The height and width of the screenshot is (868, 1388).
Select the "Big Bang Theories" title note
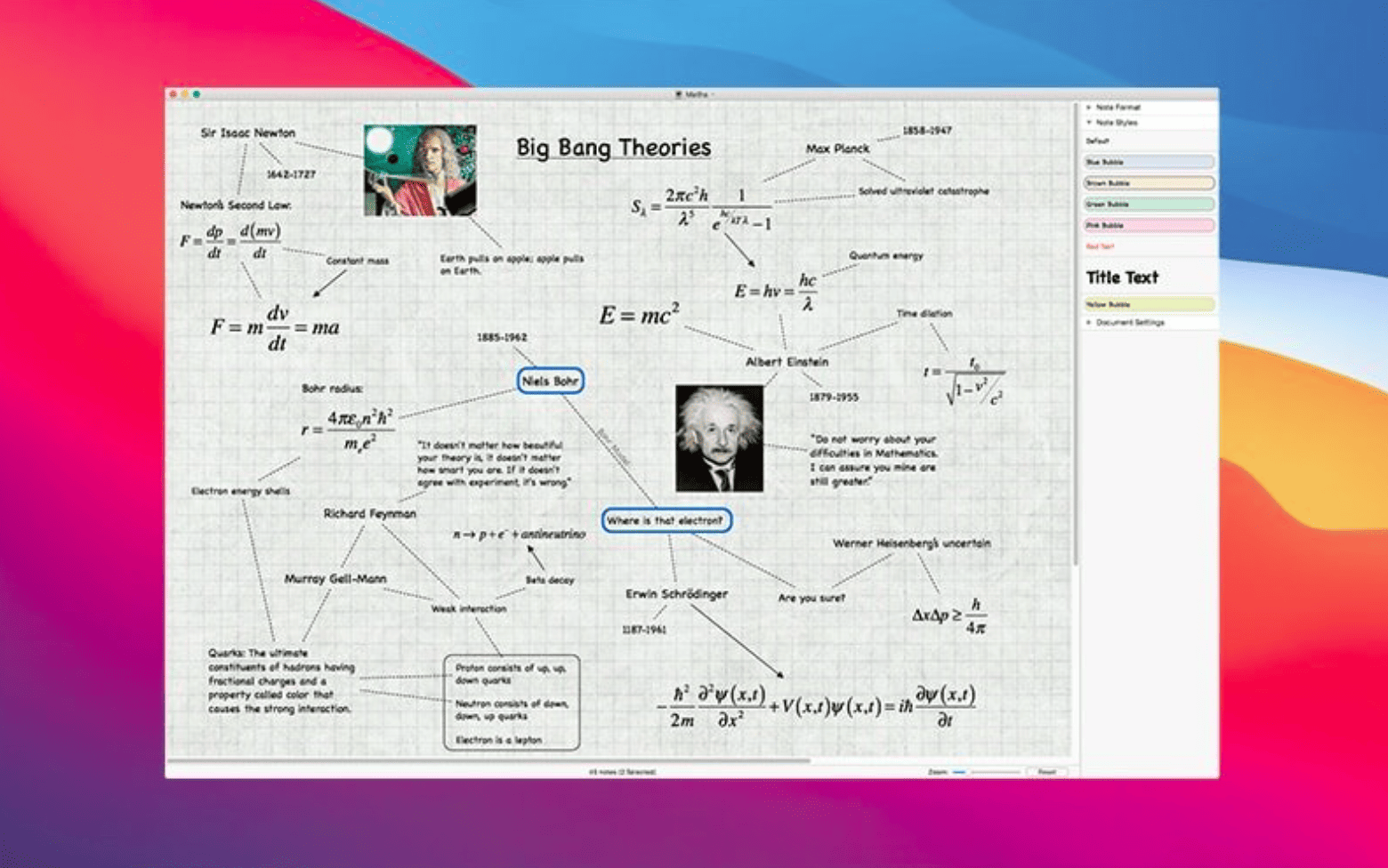click(614, 148)
